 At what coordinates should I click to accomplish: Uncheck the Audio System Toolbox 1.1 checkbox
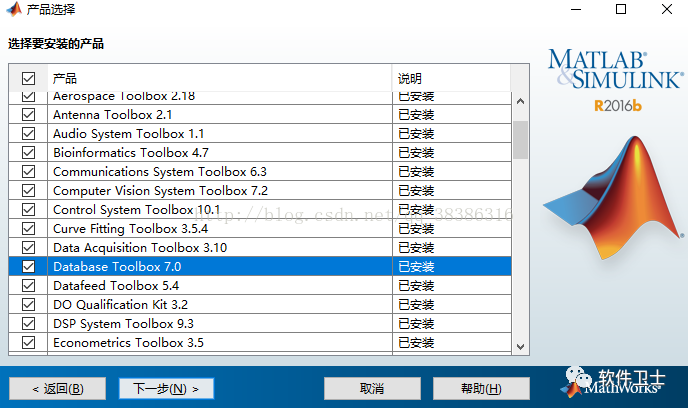29,133
